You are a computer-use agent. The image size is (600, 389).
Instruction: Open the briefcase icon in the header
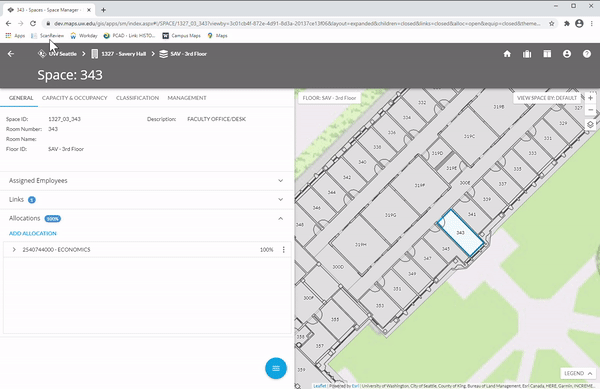coord(527,54)
